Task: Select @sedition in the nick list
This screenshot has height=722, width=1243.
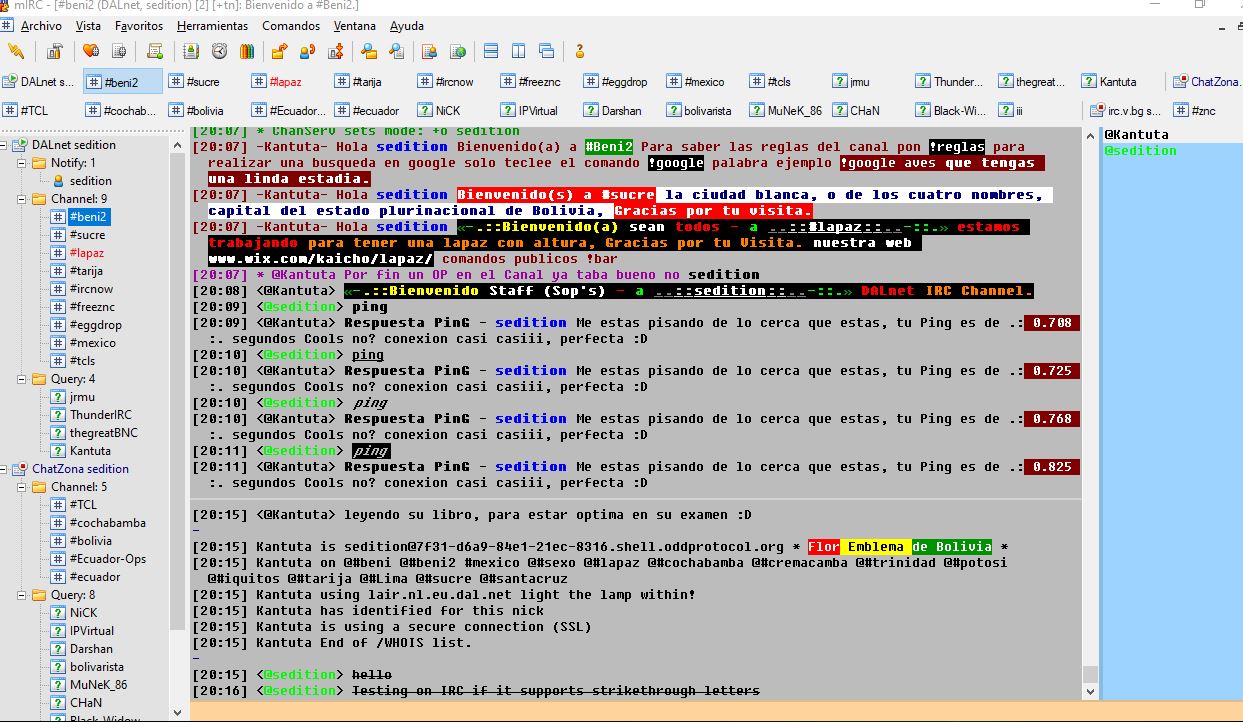Action: pyautogui.click(x=1140, y=151)
